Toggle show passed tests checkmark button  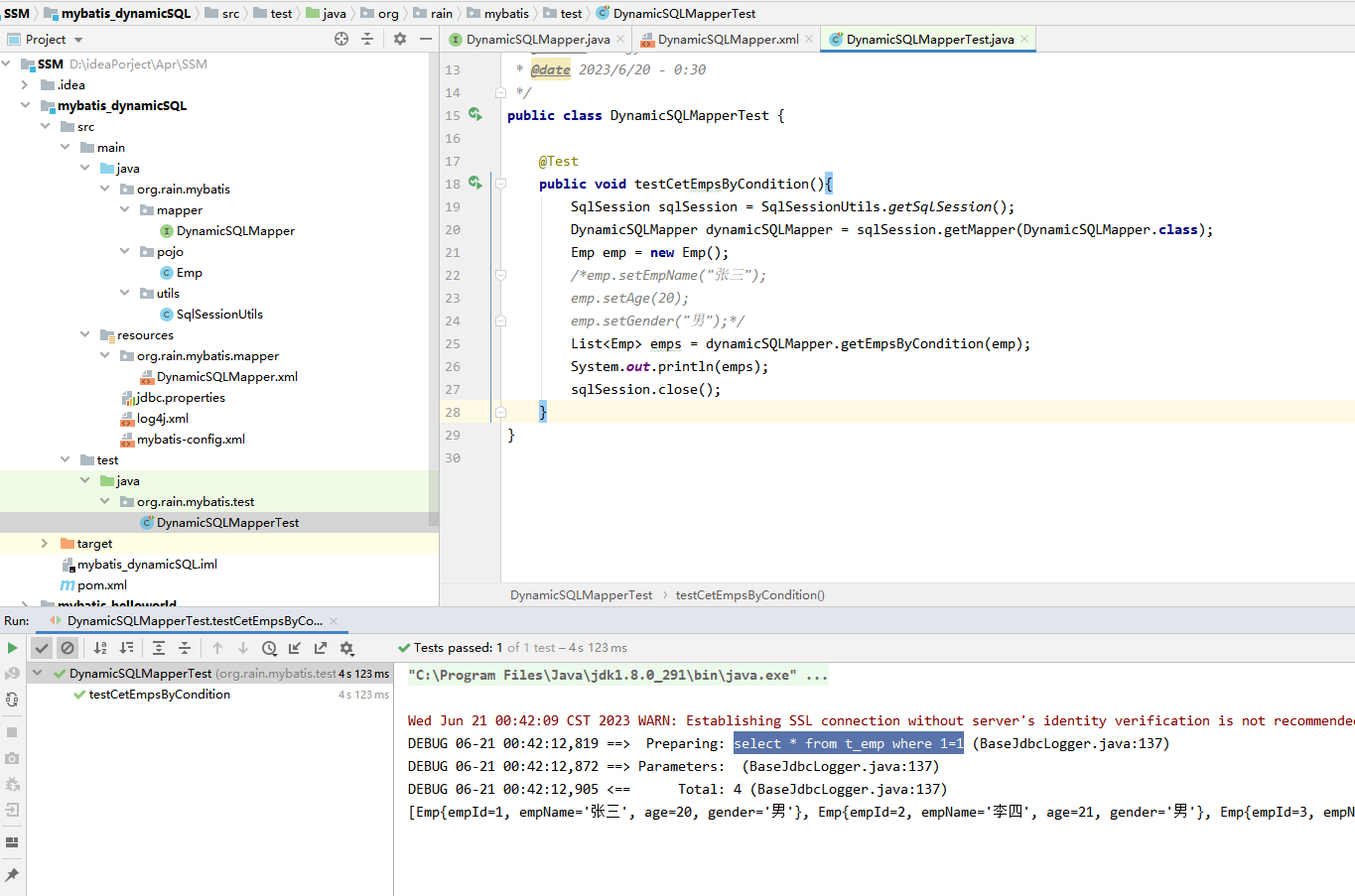click(x=42, y=648)
